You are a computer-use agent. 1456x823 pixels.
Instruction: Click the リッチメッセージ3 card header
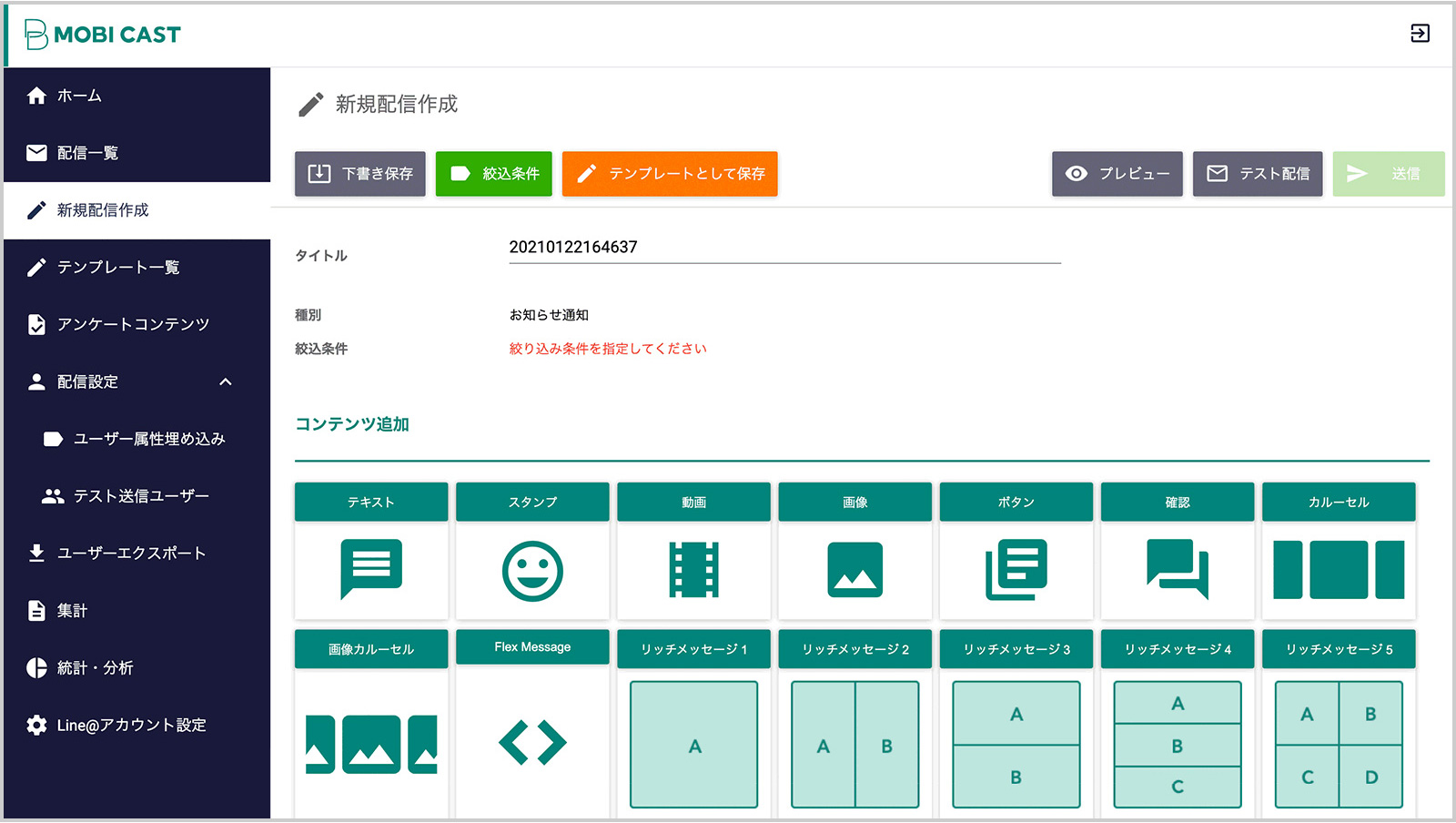pos(1016,649)
